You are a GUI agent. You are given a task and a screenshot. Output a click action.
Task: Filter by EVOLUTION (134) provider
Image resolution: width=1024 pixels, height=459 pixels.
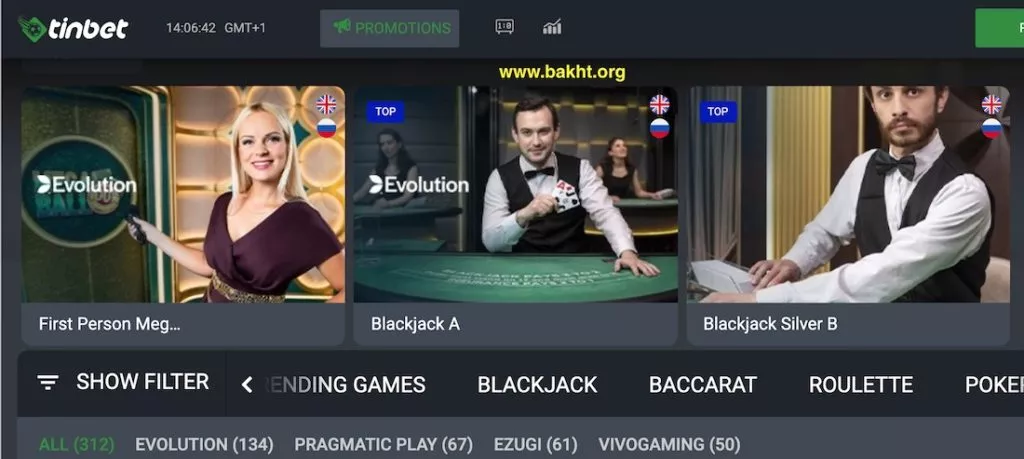[204, 445]
